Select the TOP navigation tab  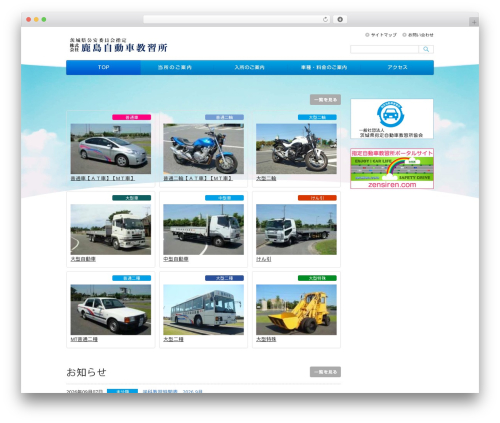tap(103, 67)
